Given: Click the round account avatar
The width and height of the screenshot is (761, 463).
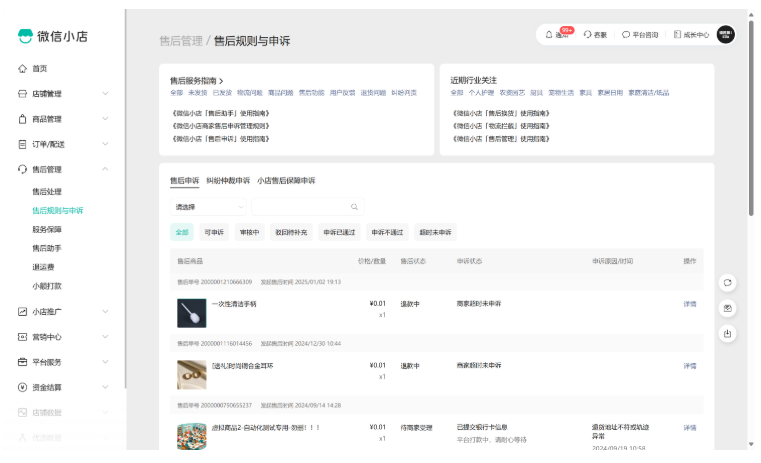Looking at the screenshot, I should (726, 34).
